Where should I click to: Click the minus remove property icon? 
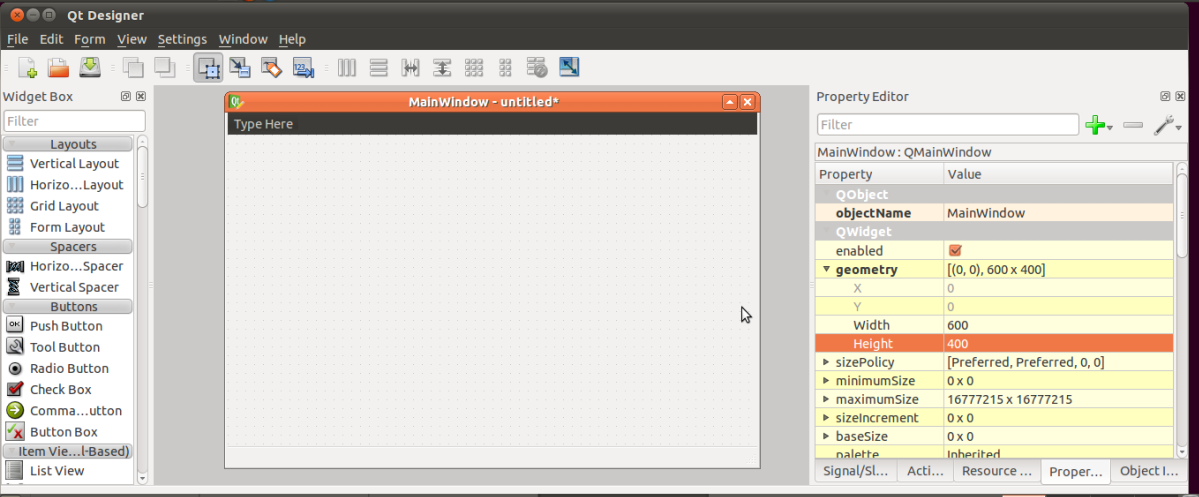(1132, 125)
